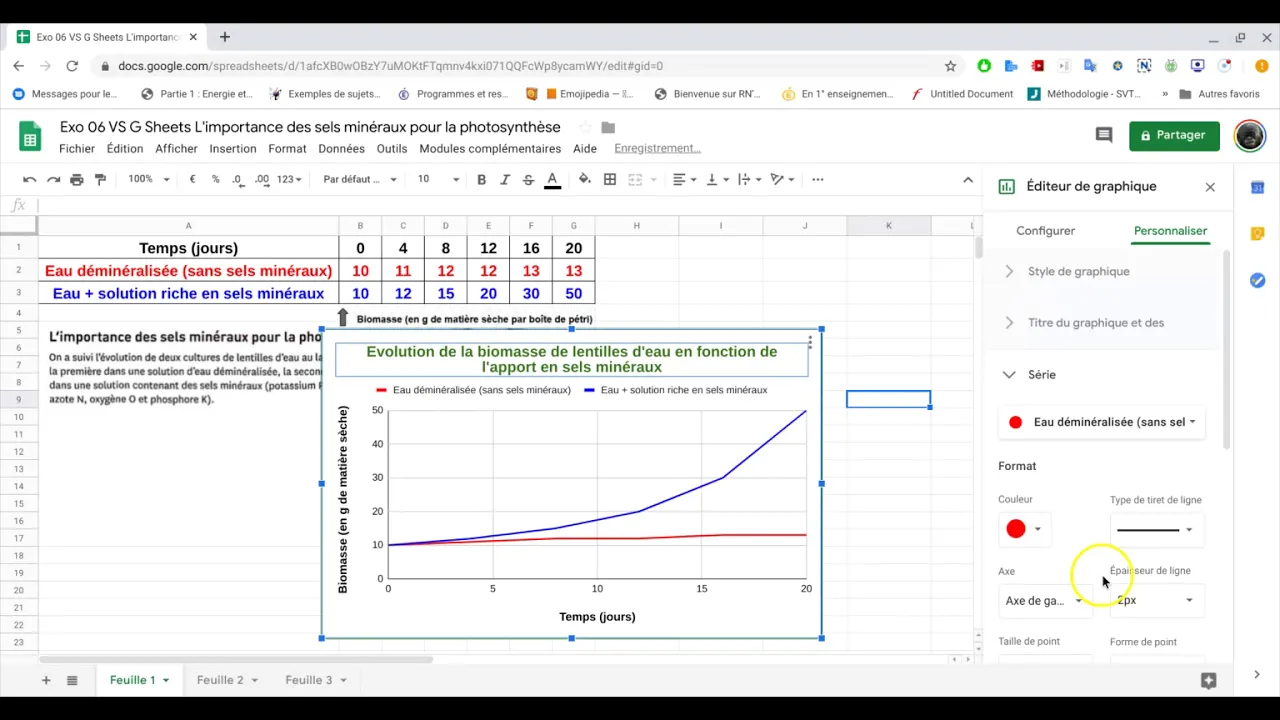
Task: Click the green Partager button
Action: click(1174, 135)
